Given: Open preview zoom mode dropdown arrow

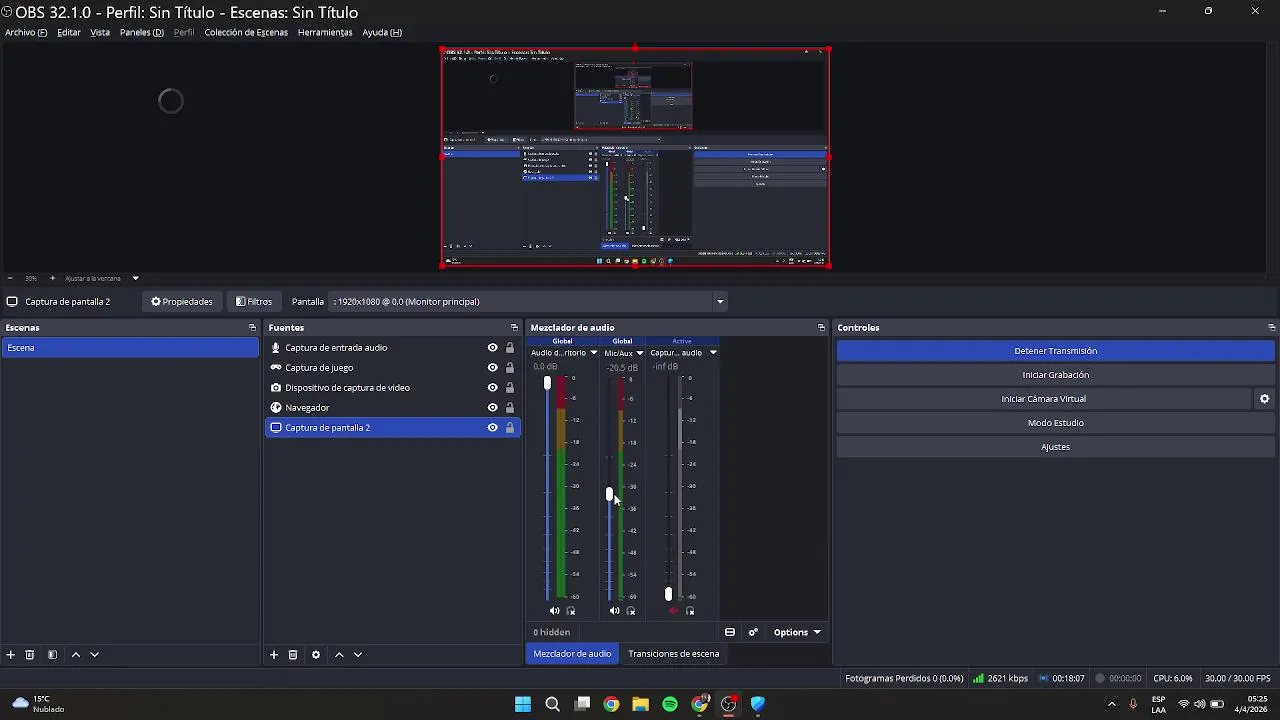Looking at the screenshot, I should pyautogui.click(x=135, y=278).
